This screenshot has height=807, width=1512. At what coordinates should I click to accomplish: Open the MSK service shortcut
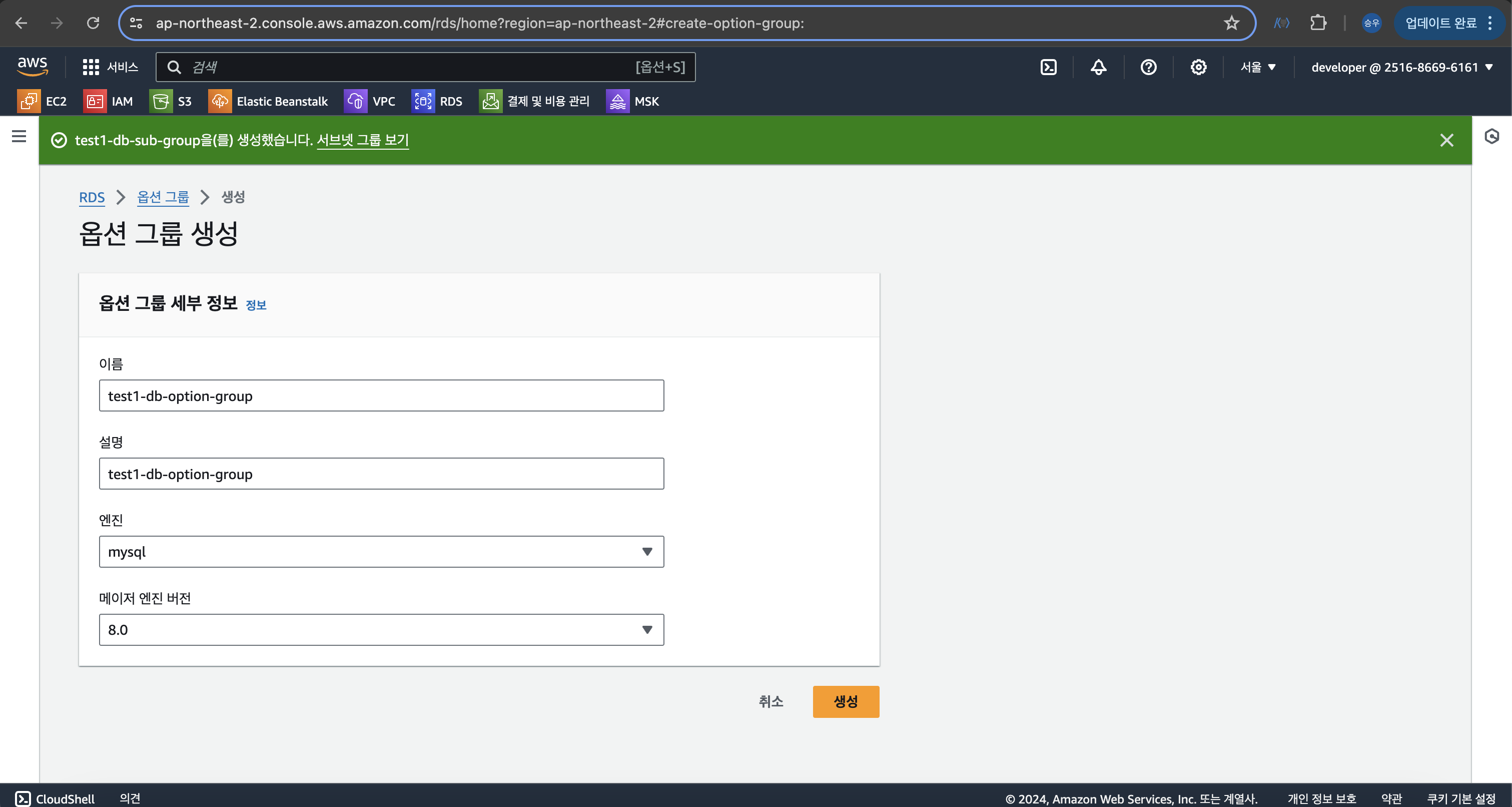[x=633, y=101]
